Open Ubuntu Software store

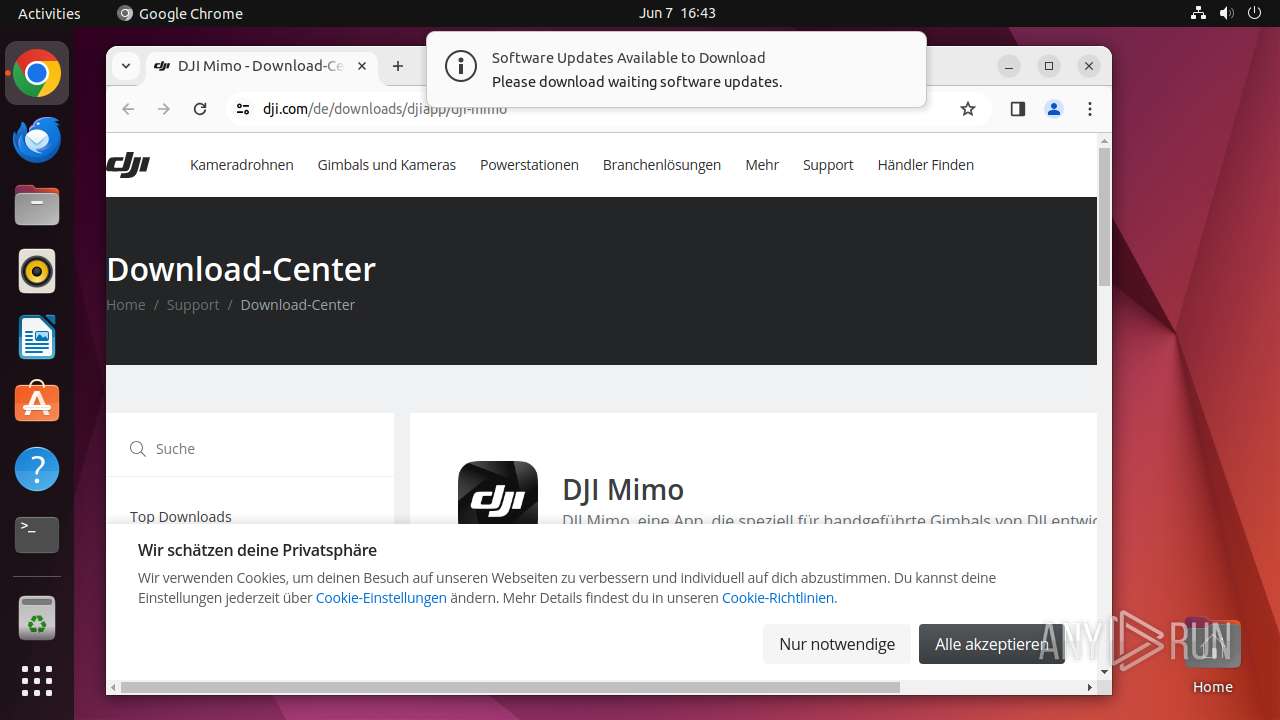[37, 403]
